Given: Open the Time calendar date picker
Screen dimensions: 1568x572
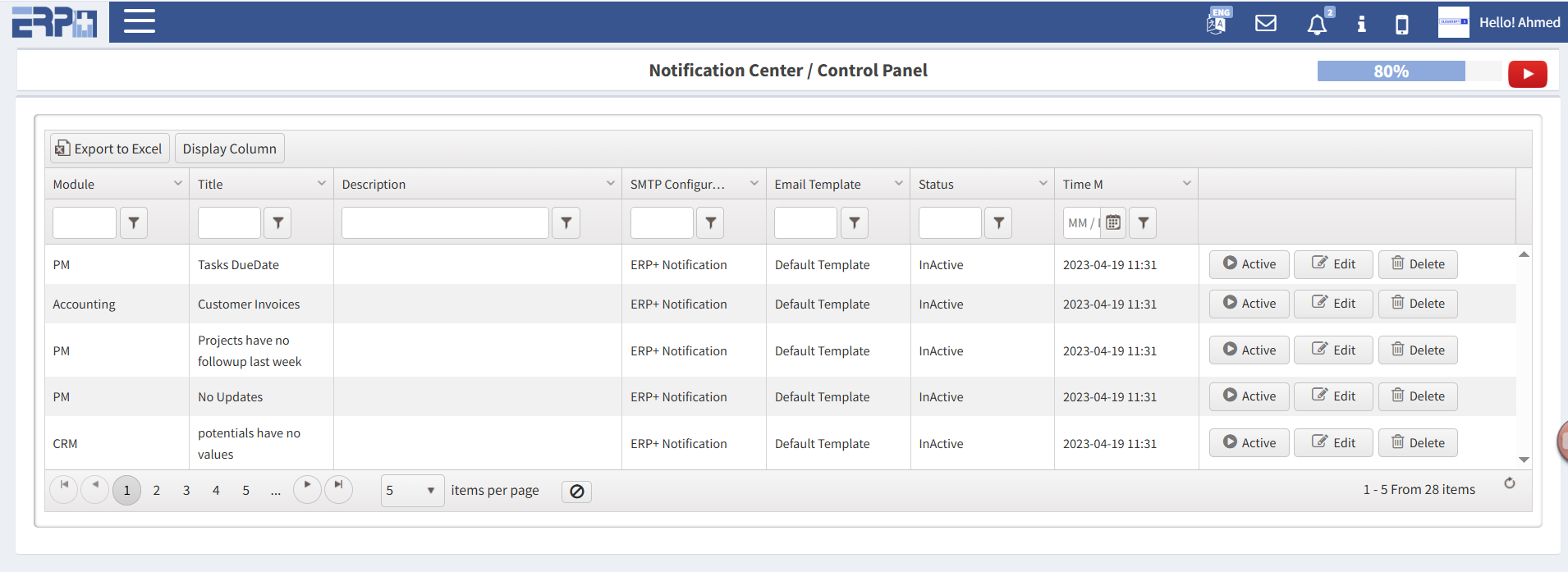Looking at the screenshot, I should point(1113,222).
